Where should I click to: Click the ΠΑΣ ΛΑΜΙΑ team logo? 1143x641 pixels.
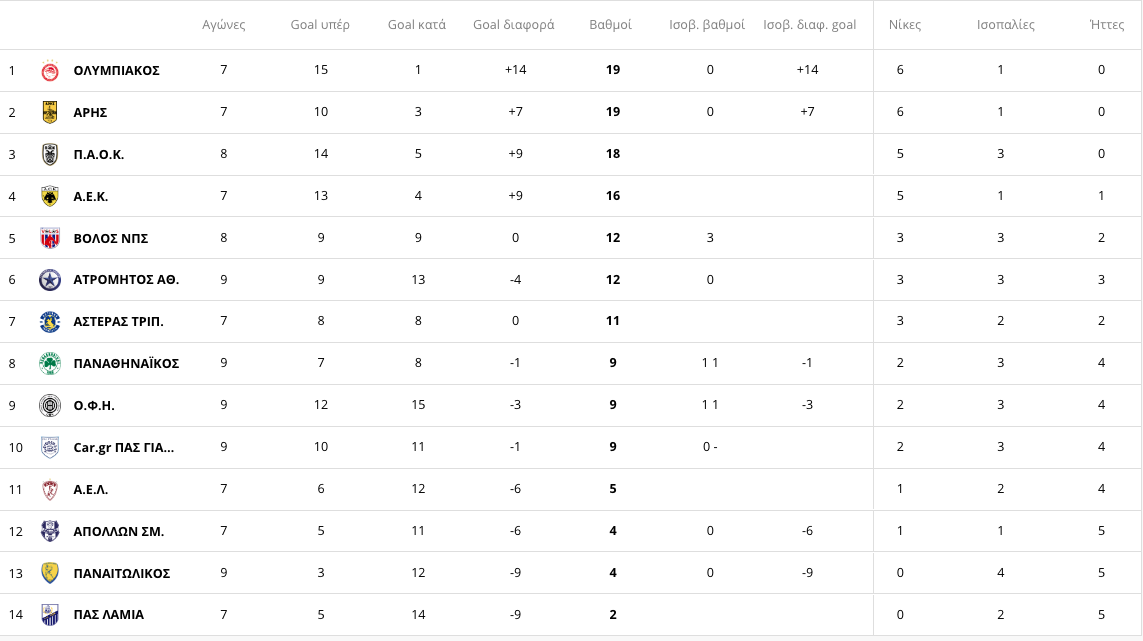50,615
